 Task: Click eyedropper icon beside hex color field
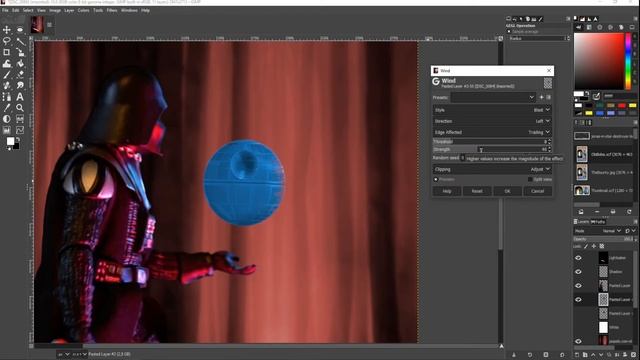click(596, 96)
